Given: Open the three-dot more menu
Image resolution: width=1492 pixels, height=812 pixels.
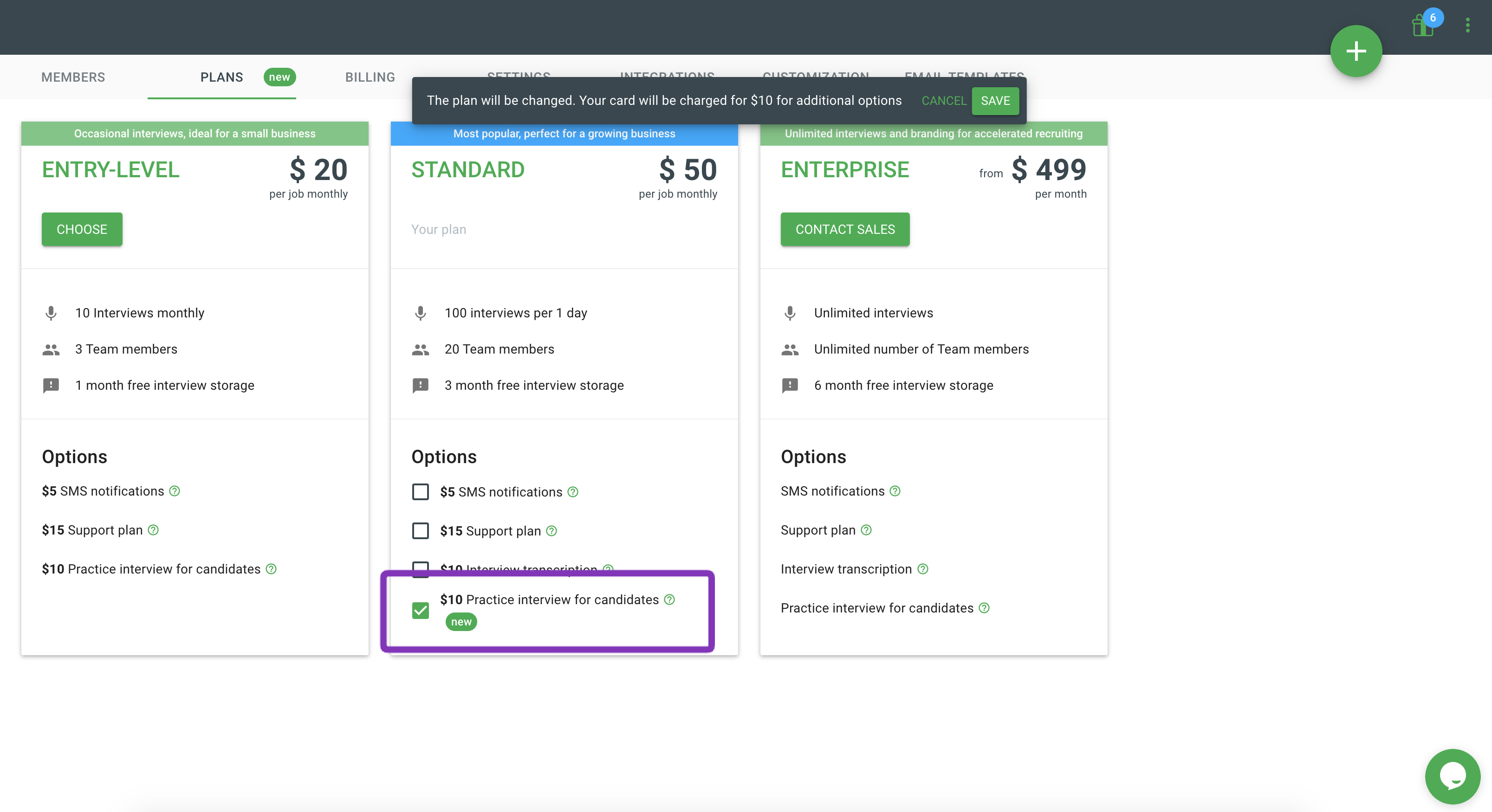Looking at the screenshot, I should tap(1467, 25).
